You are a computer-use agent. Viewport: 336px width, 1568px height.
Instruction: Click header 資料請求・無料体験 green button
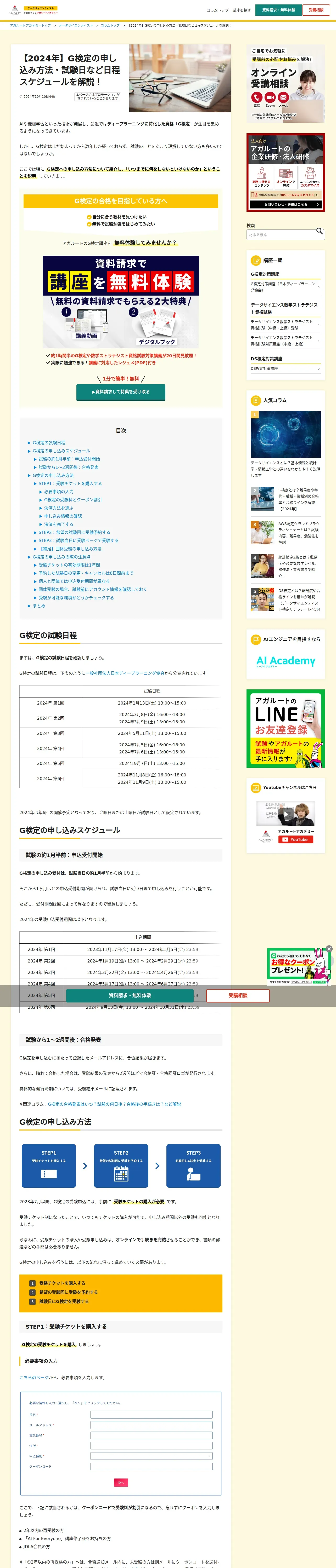(279, 10)
